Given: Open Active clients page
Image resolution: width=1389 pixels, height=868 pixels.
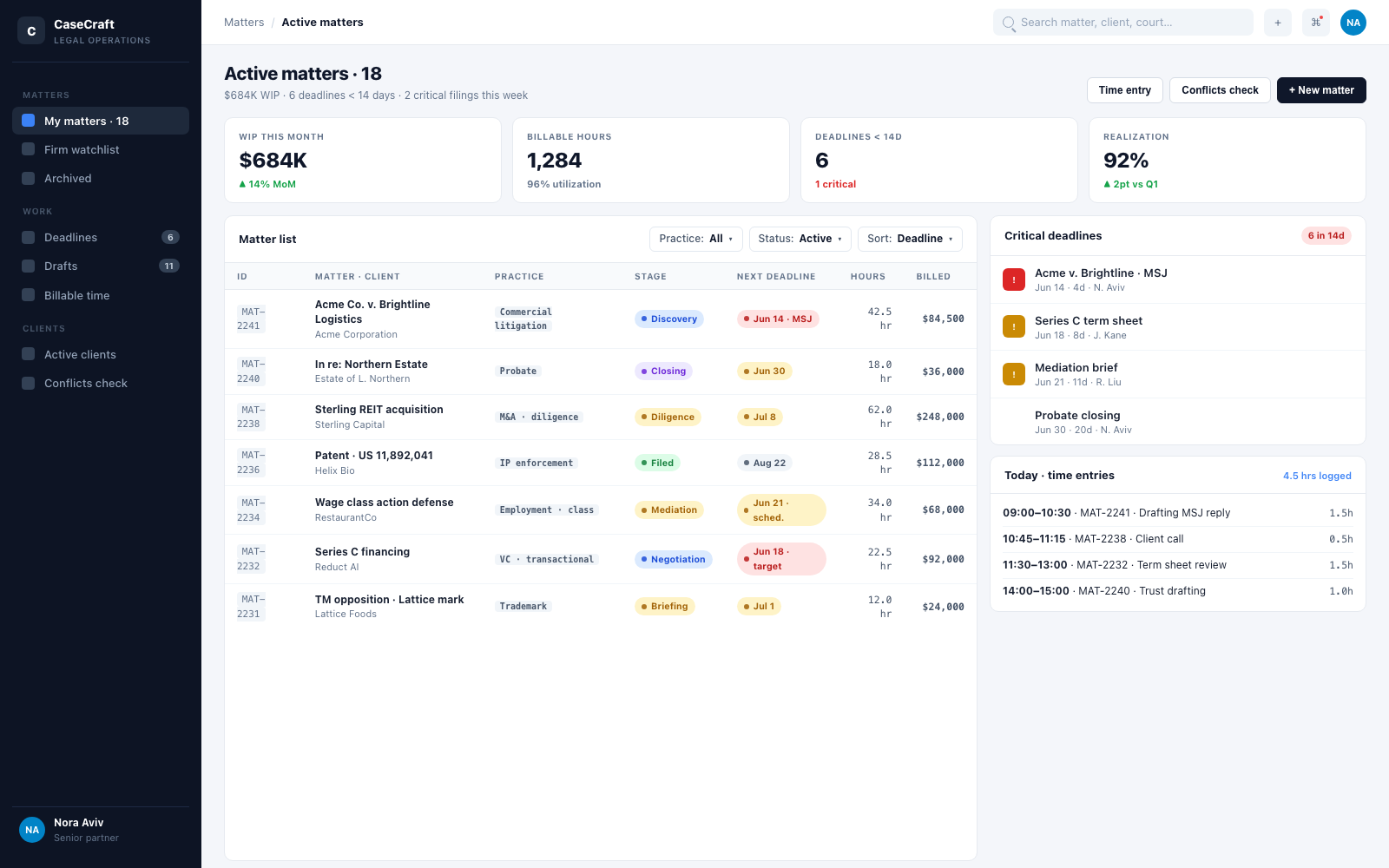Looking at the screenshot, I should coord(101,354).
